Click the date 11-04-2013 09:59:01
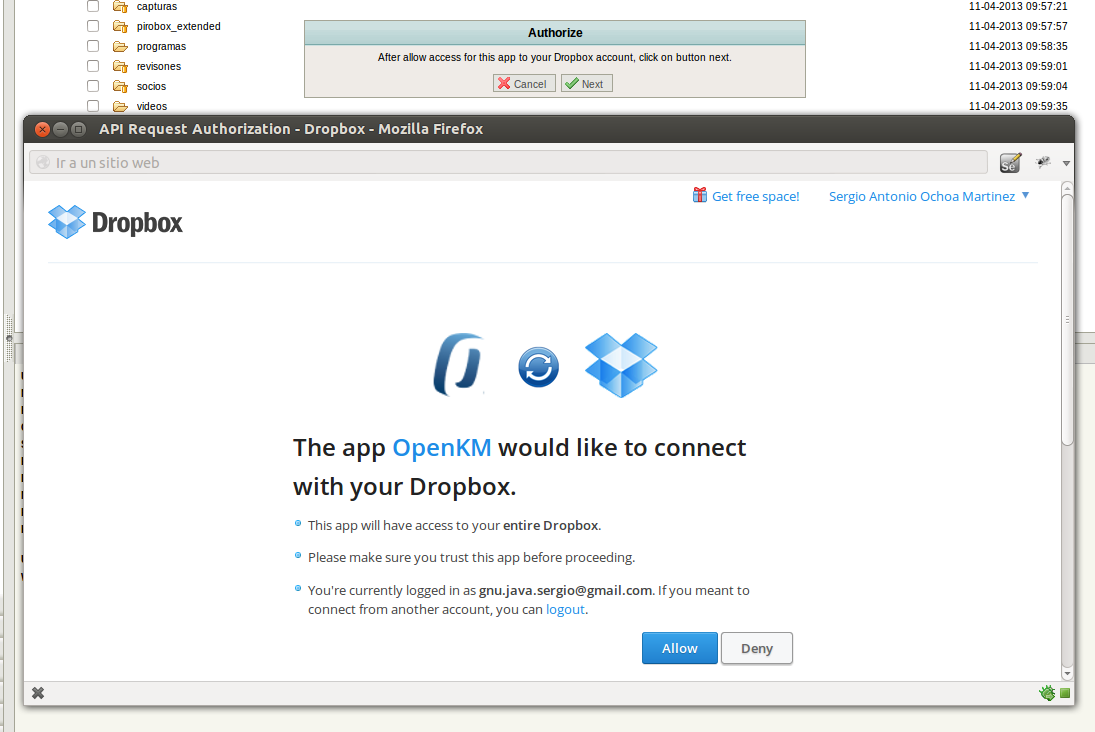The image size is (1095, 732). click(1018, 66)
